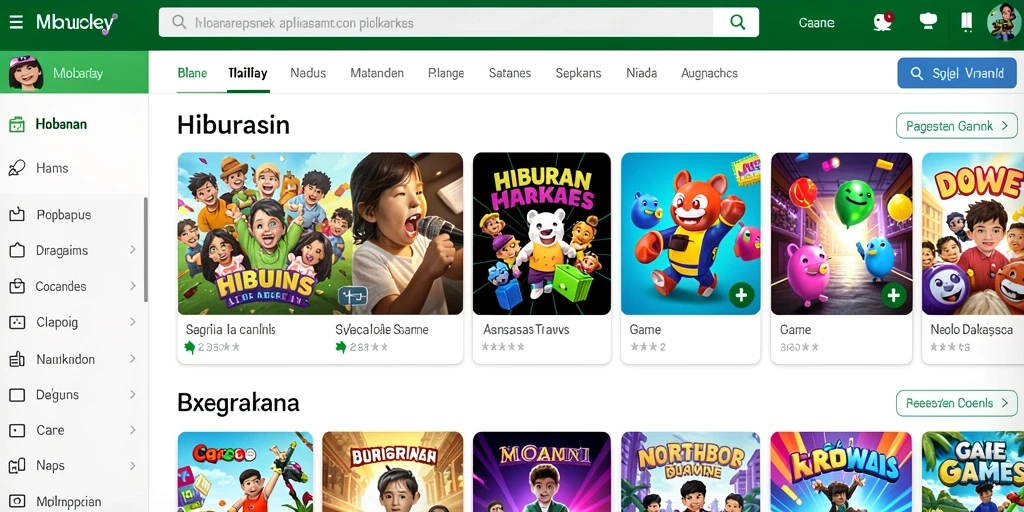This screenshot has width=1024, height=512.
Task: Click the overlay icon on Hibuins banner
Action: click(x=353, y=296)
